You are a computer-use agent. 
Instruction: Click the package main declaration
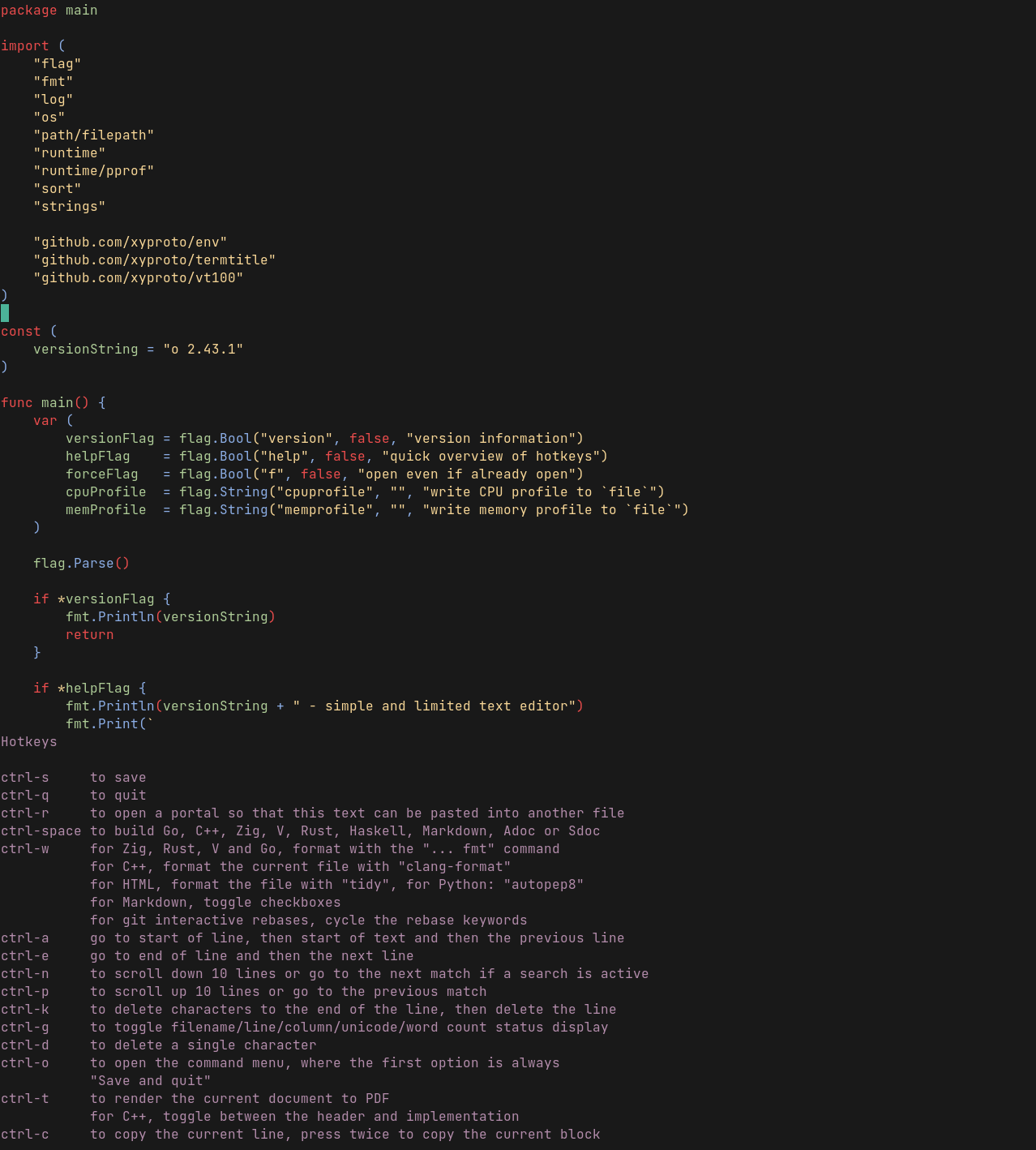(49, 10)
